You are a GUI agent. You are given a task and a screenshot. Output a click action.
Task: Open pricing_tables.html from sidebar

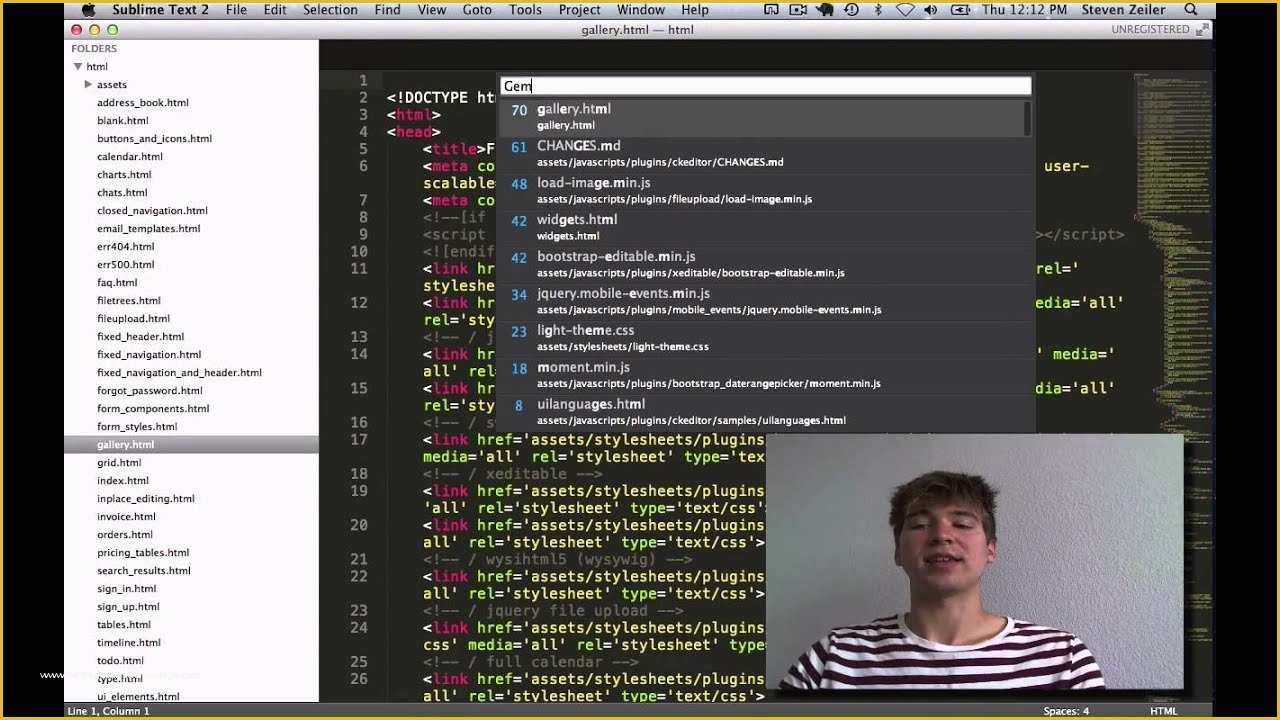click(x=143, y=553)
